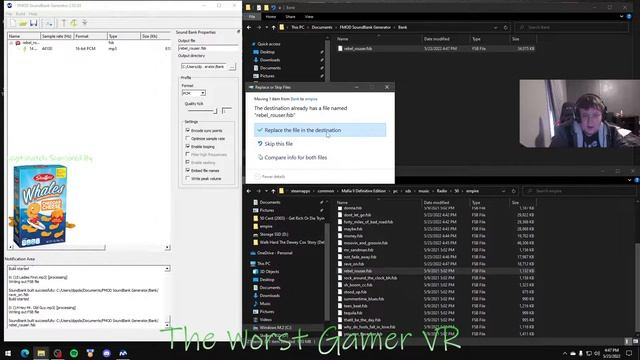The image size is (640, 360).
Task: Open the Help menu in FMOD Generator
Action: point(33,14)
